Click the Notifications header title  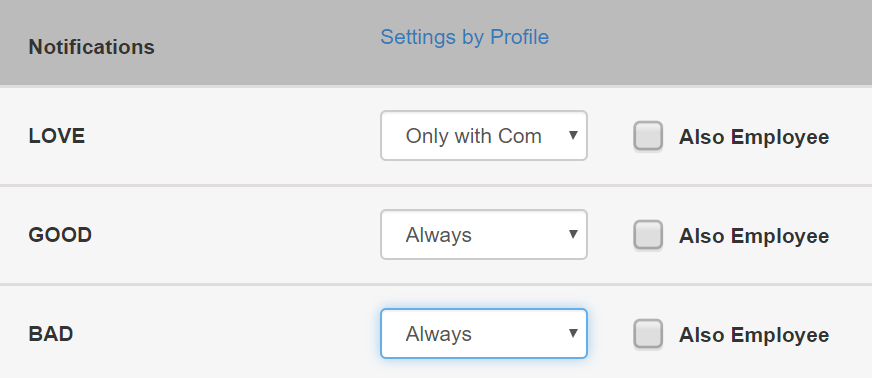(x=92, y=47)
